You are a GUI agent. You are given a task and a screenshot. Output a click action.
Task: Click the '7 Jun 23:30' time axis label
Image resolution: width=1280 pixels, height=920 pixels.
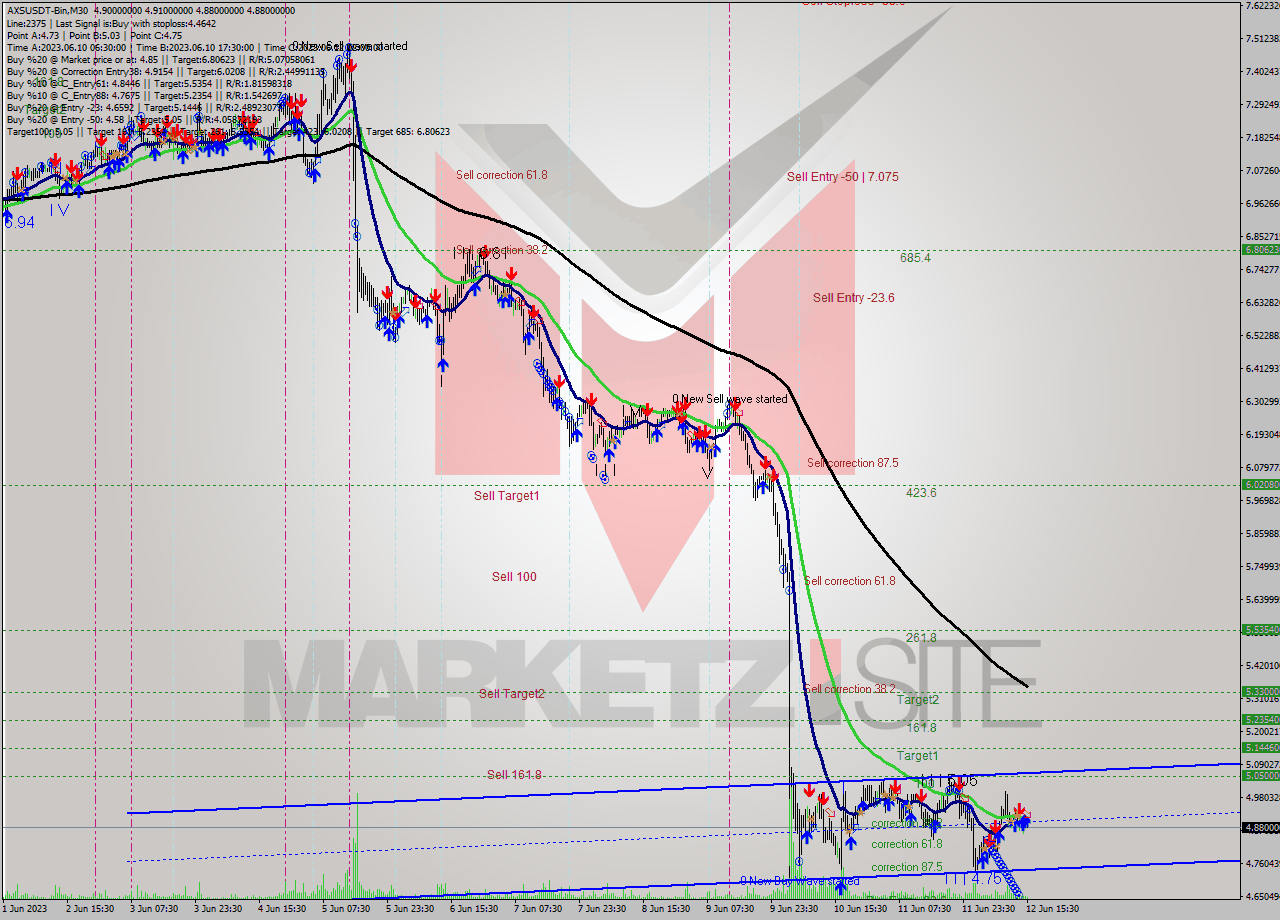pos(603,909)
